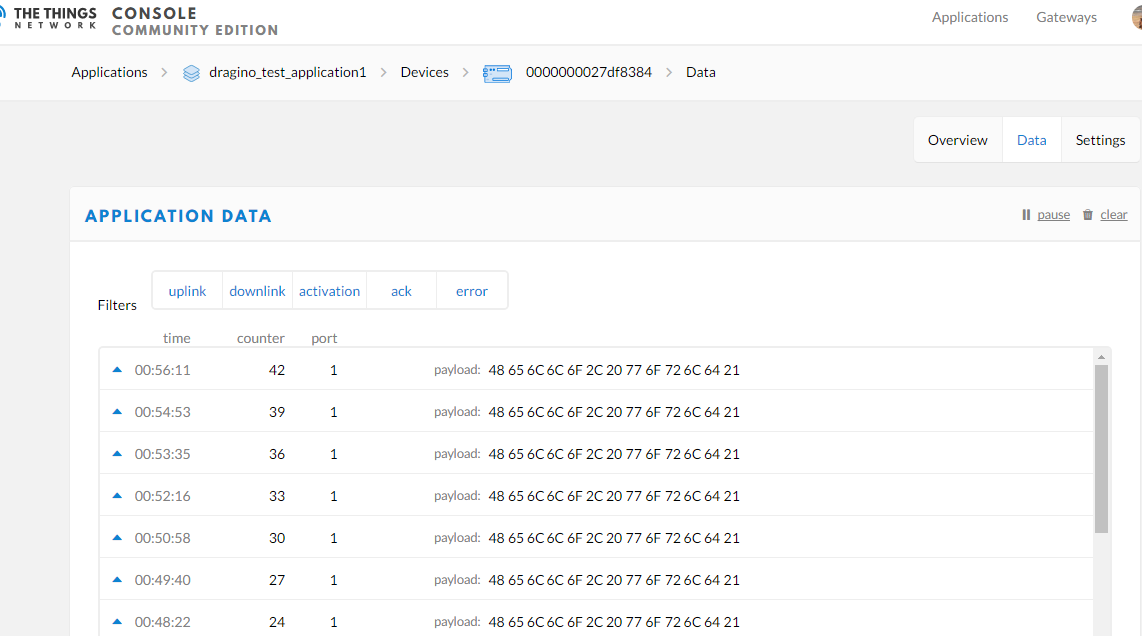The image size is (1142, 636).
Task: Click uplink arrow icon for 00:56:11 row
Action: pyautogui.click(x=117, y=370)
